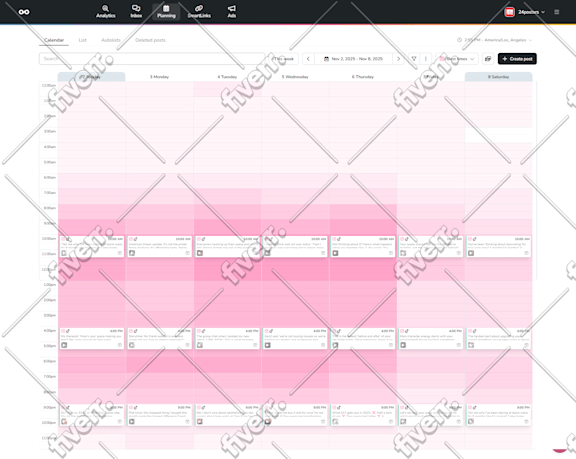Click the thumbnail on Monday's 9:00 PM post
This screenshot has width=576, height=459.
pyautogui.click(x=132, y=422)
